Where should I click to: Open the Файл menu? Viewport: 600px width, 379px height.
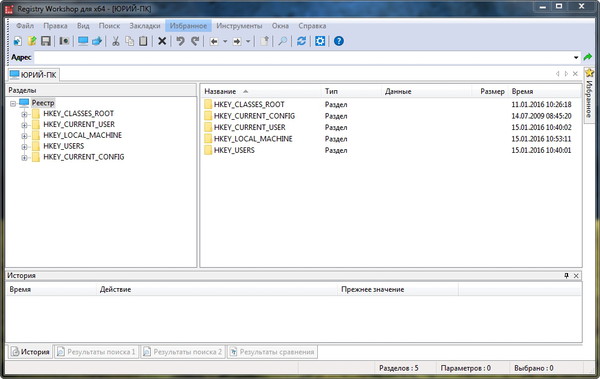(x=25, y=26)
